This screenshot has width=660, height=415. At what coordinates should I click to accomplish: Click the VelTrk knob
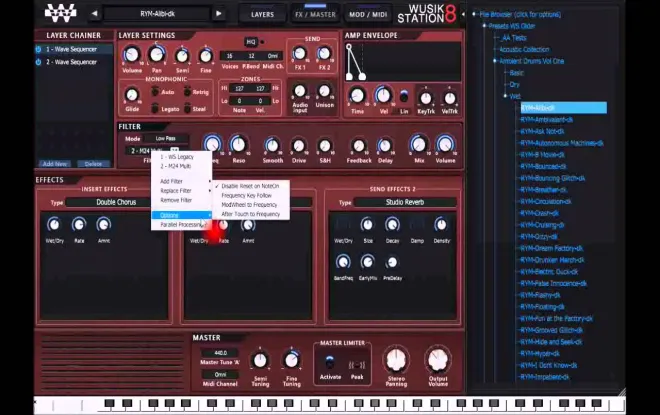450,99
